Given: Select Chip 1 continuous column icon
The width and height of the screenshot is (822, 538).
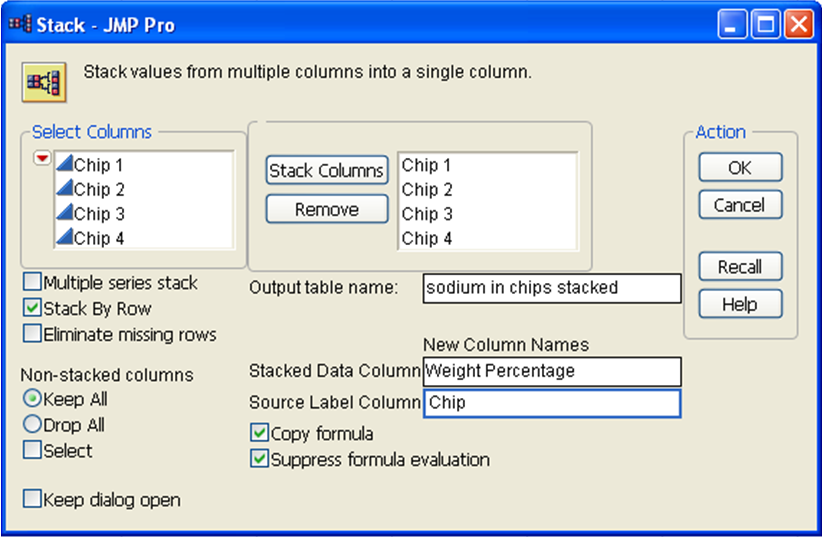Looking at the screenshot, I should pyautogui.click(x=63, y=165).
